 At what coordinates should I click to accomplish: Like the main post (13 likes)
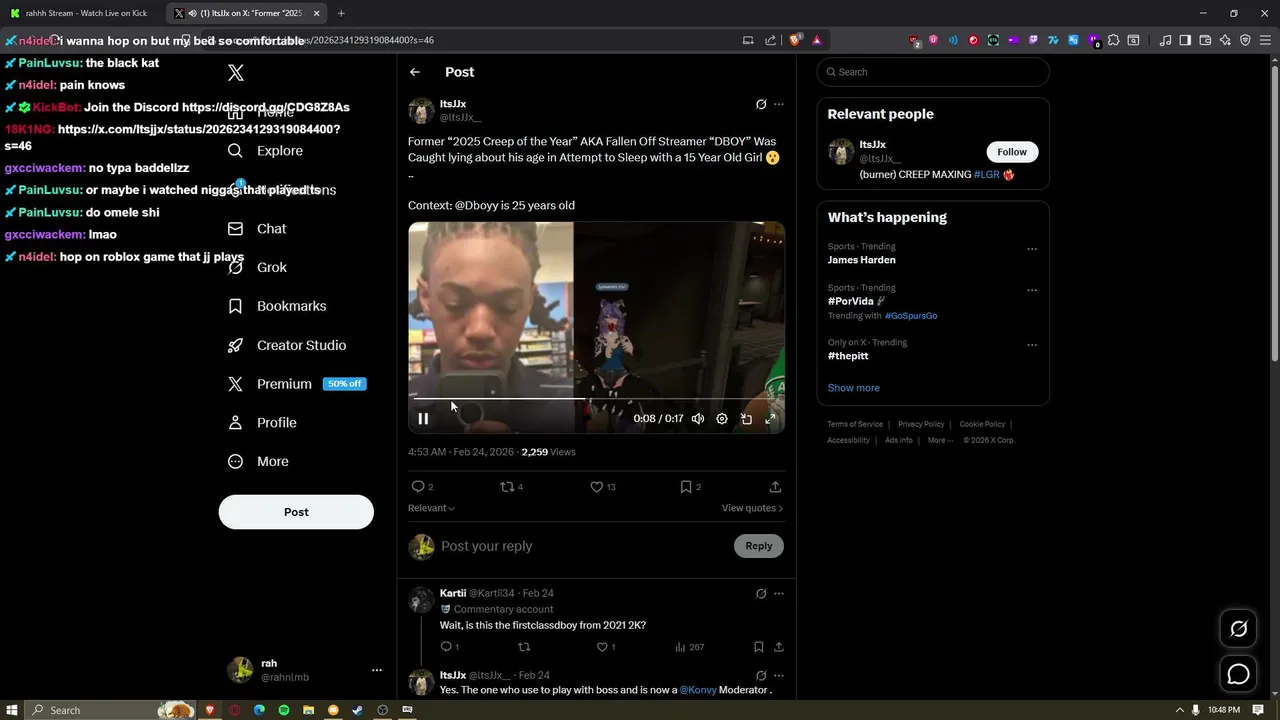(603, 487)
